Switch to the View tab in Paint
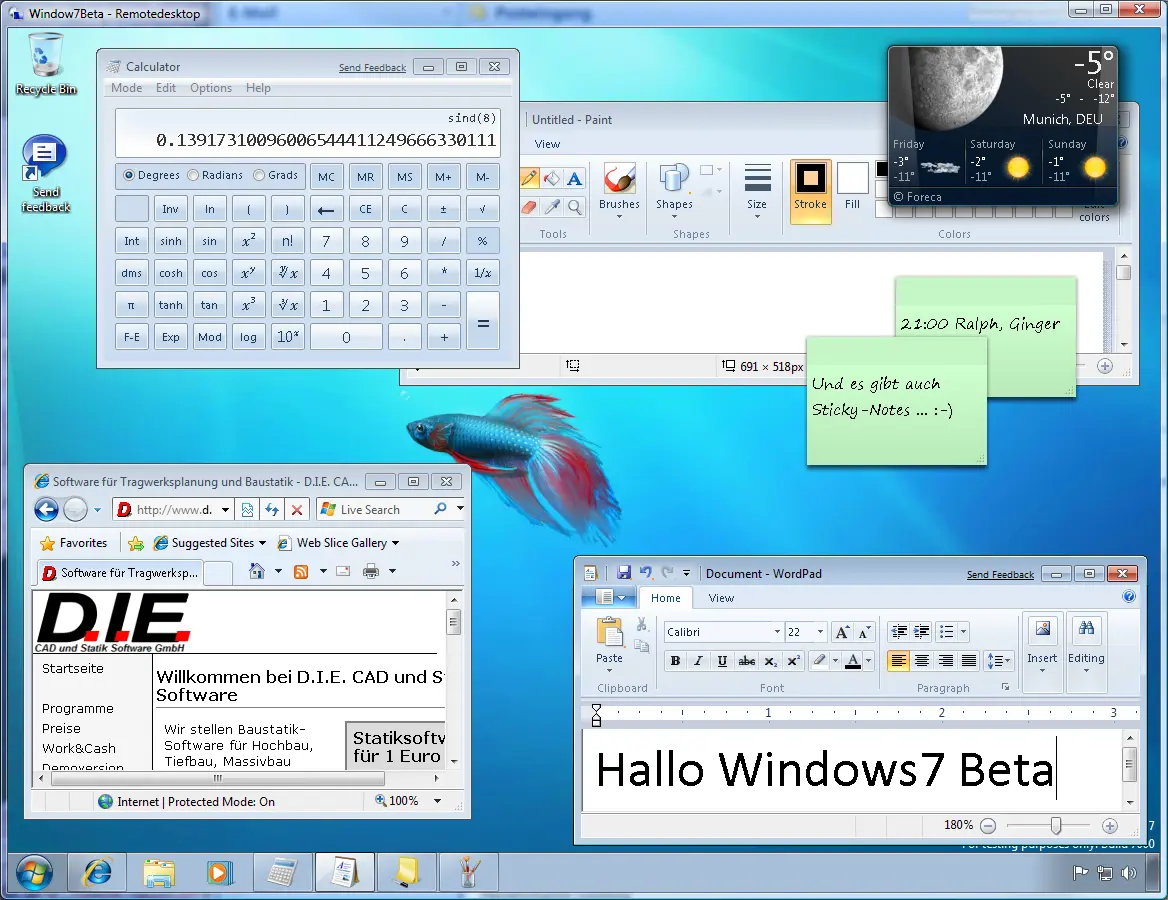Image resolution: width=1168 pixels, height=900 pixels. [548, 144]
